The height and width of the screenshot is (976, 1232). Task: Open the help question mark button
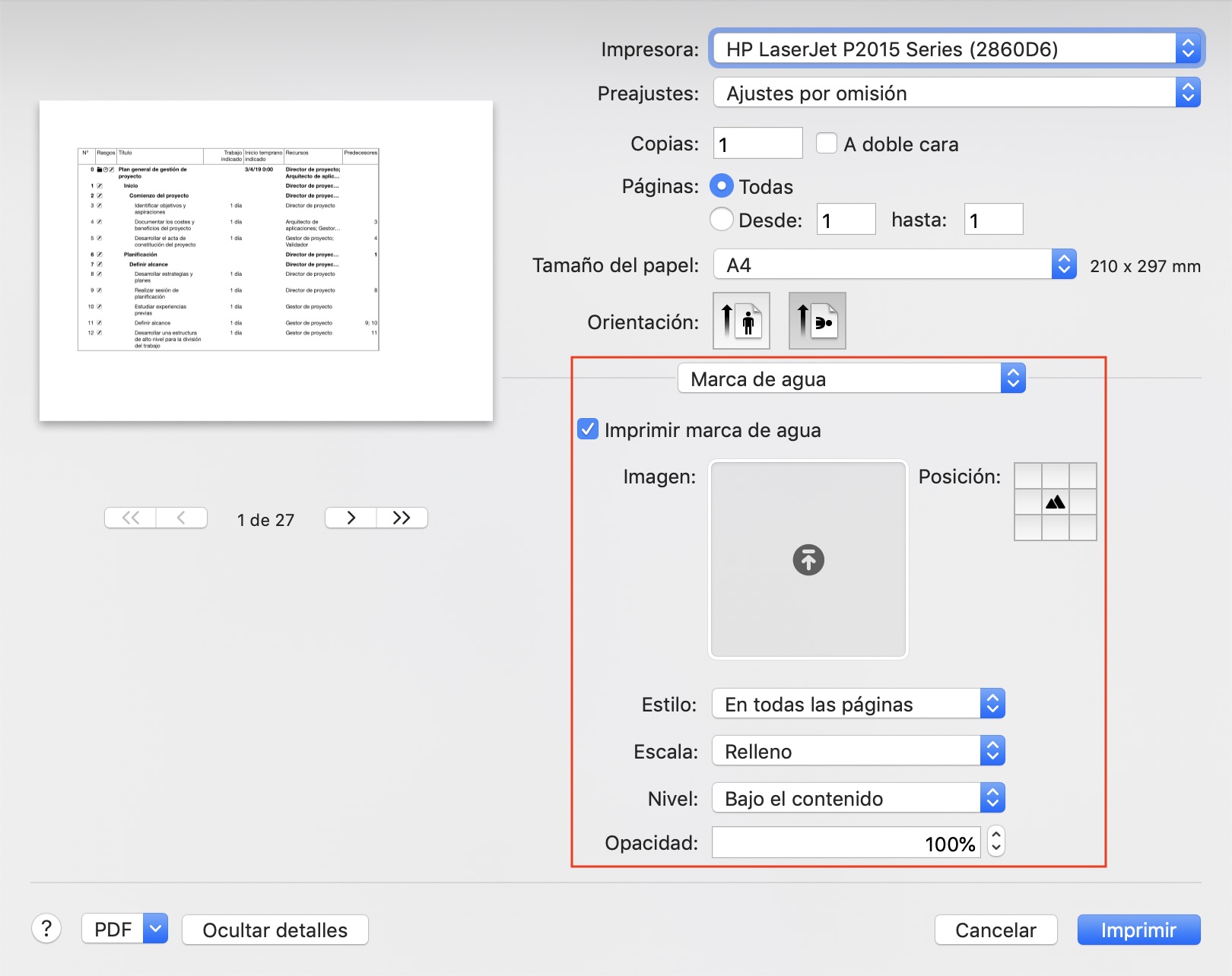click(46, 929)
